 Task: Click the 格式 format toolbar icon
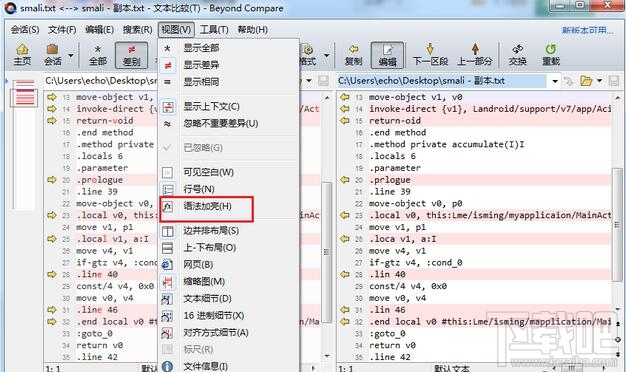(x=308, y=55)
